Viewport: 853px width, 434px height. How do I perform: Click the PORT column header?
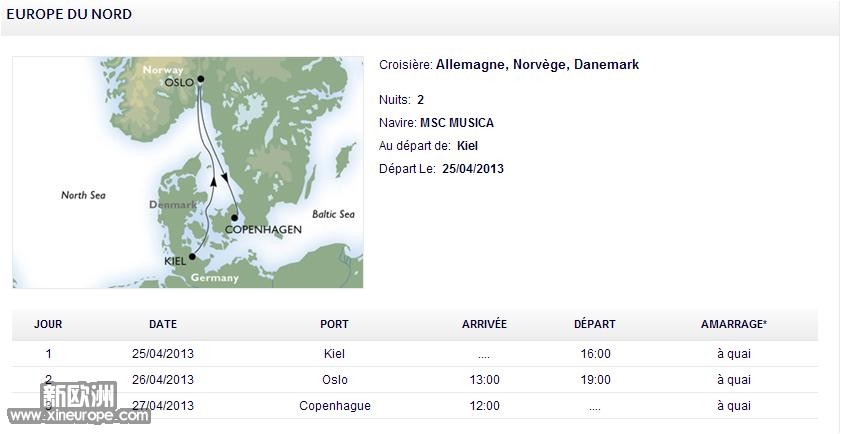coord(334,324)
